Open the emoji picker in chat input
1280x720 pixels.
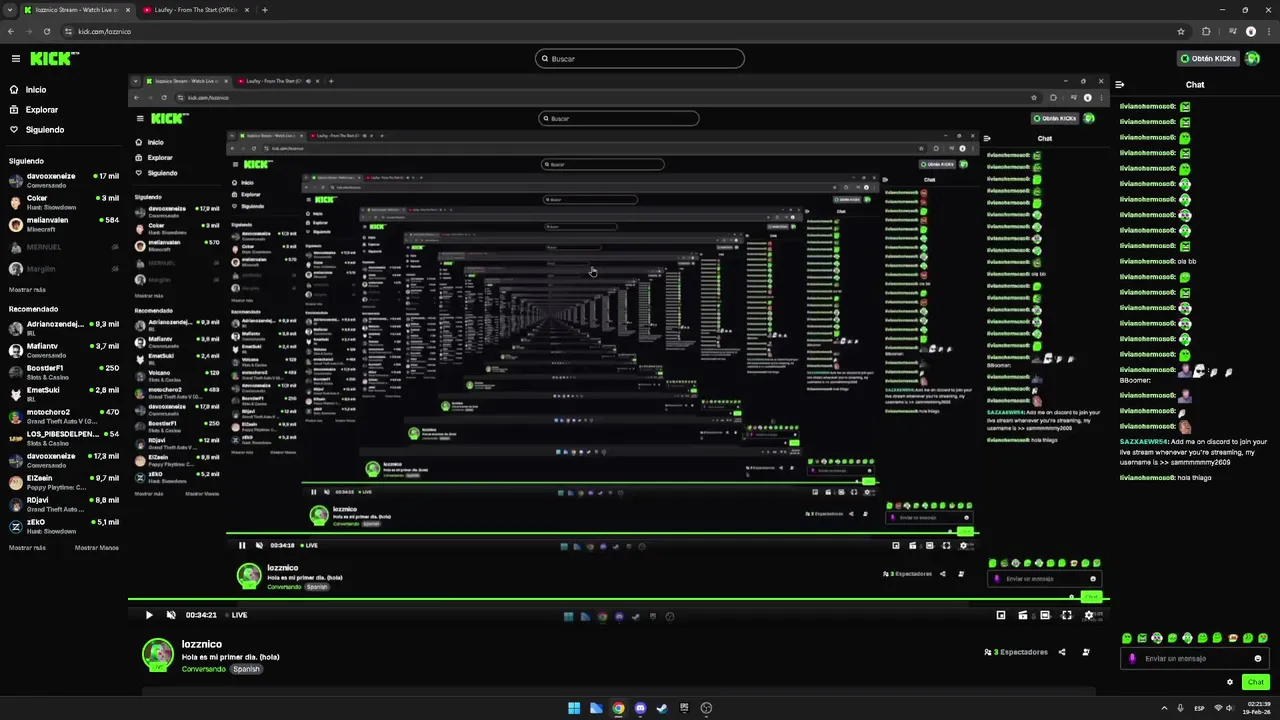click(1258, 658)
